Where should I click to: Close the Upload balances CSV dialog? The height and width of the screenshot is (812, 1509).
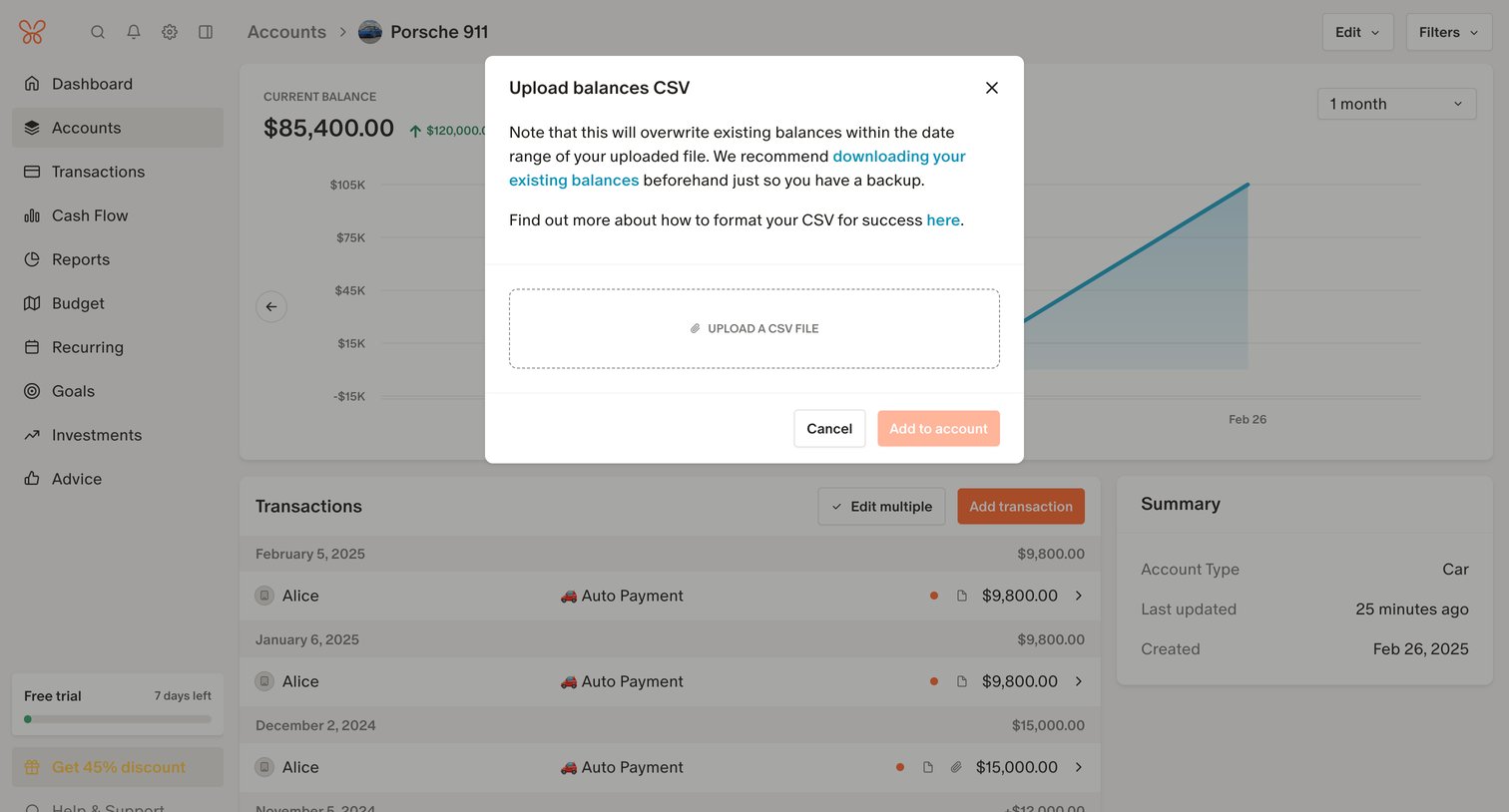pyautogui.click(x=992, y=88)
